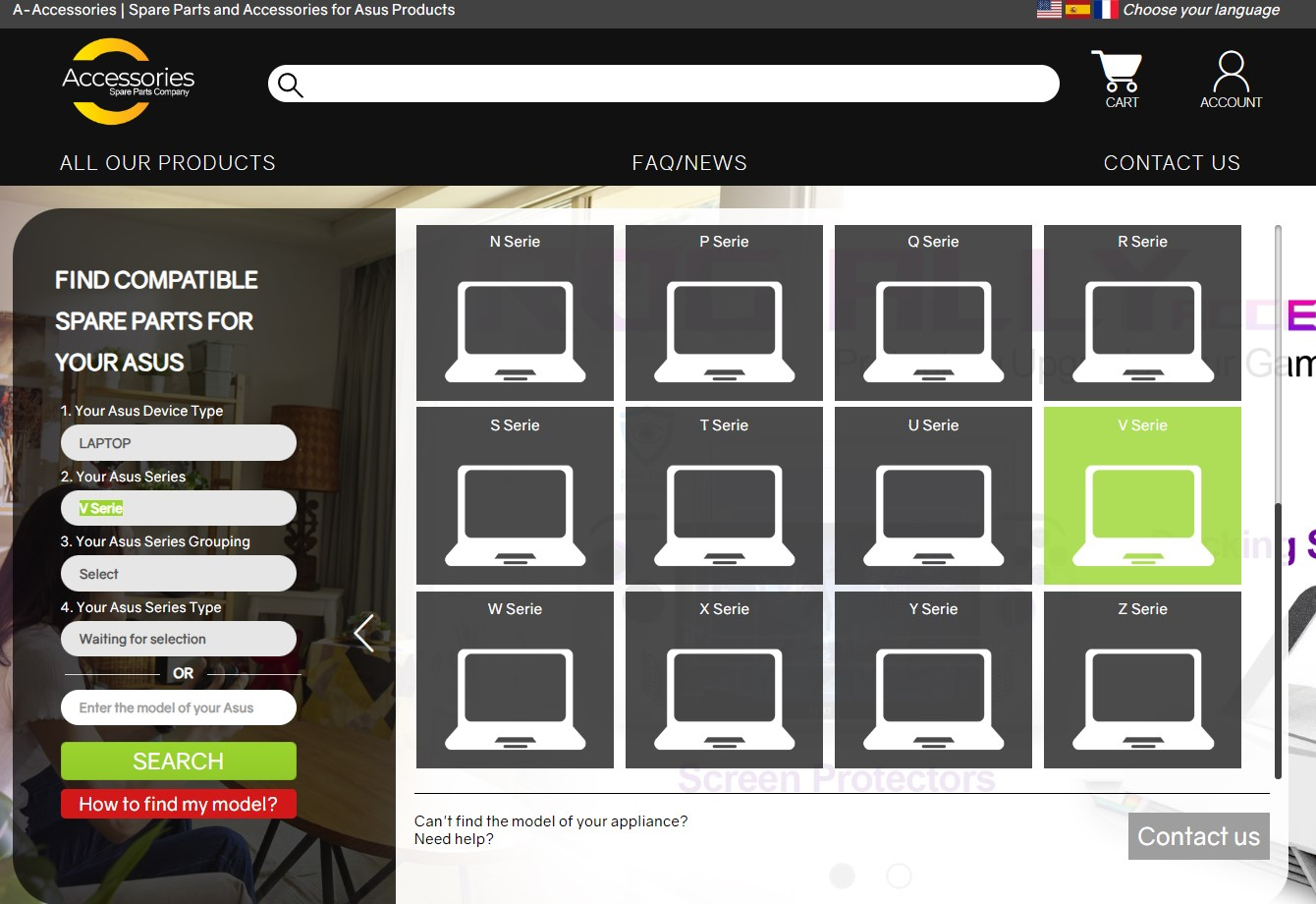The height and width of the screenshot is (904, 1316).
Task: Go to the Accessories logo homepage
Action: pyautogui.click(x=128, y=82)
